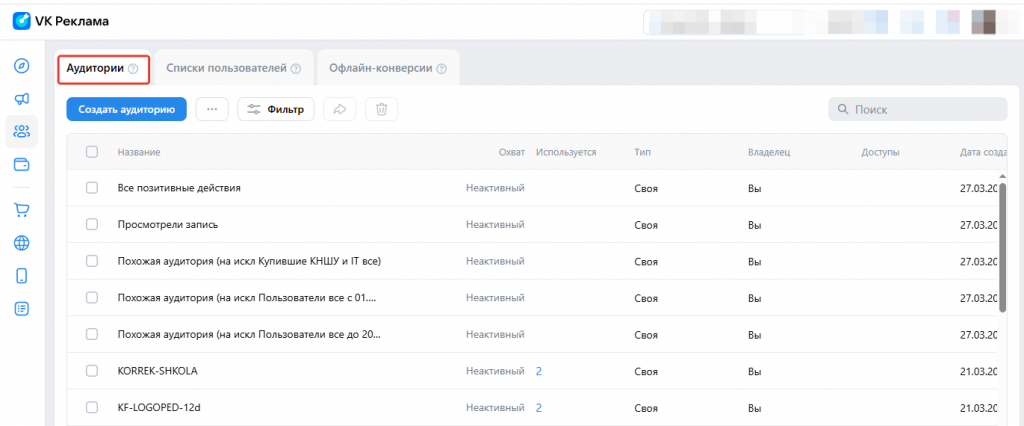Viewport: 1024px width, 426px height.
Task: Open the KORREK-SHKOLA audience
Action: point(157,371)
